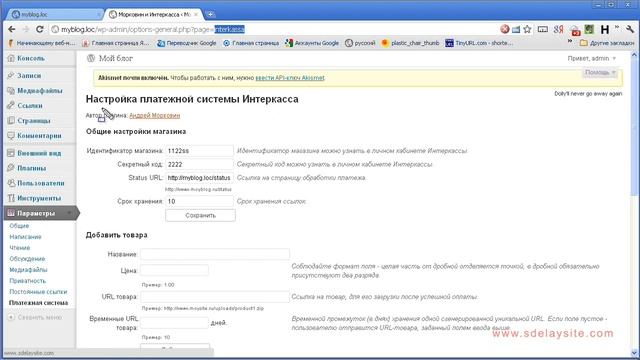Click the red Я extension icon
The width and height of the screenshot is (640, 360).
tap(558, 29)
